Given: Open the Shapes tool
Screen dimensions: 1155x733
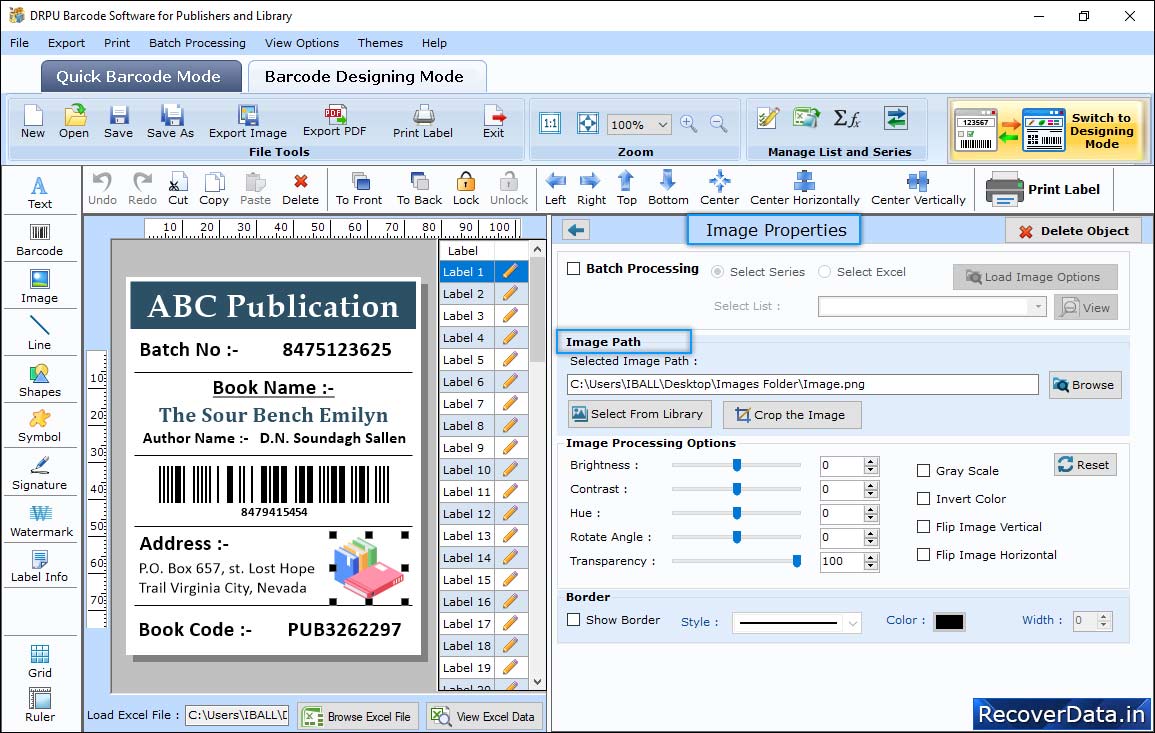Looking at the screenshot, I should 40,380.
